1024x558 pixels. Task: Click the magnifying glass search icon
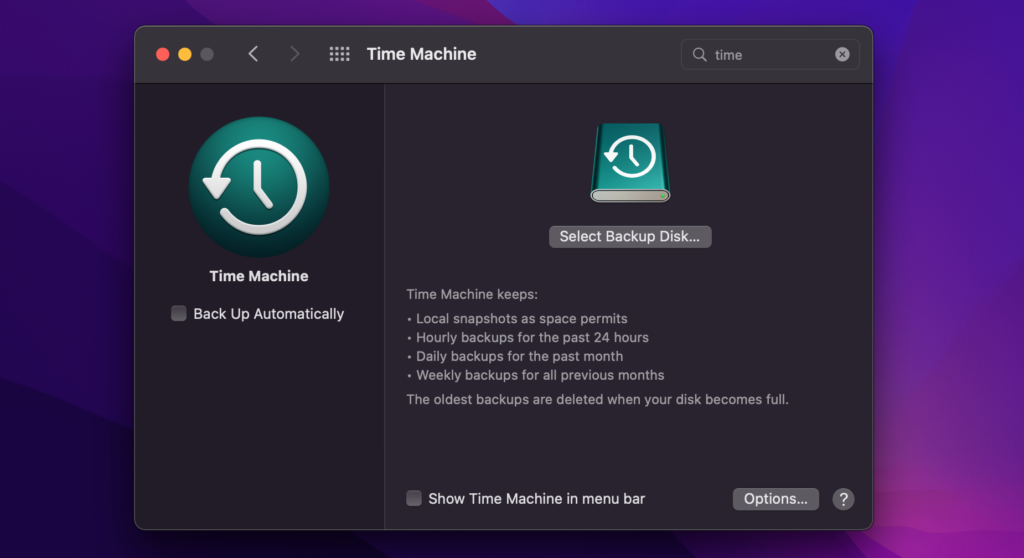coord(699,55)
